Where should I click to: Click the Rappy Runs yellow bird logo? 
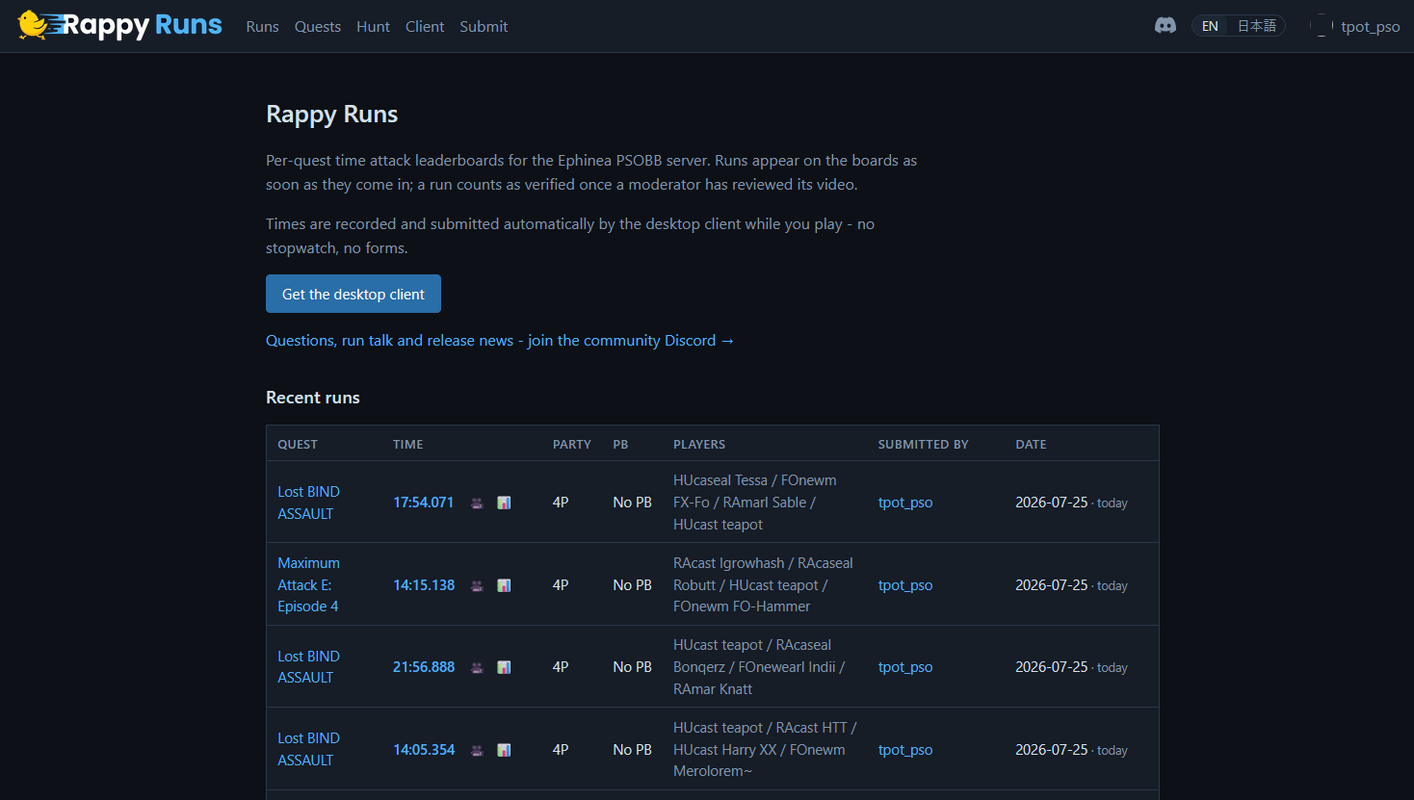coord(33,25)
